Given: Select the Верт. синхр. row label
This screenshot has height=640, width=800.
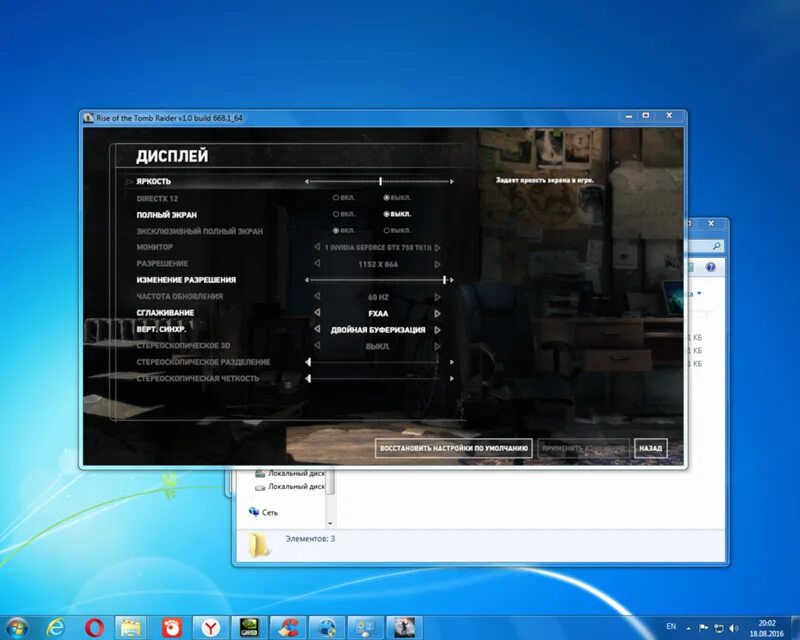Looking at the screenshot, I should point(161,329).
